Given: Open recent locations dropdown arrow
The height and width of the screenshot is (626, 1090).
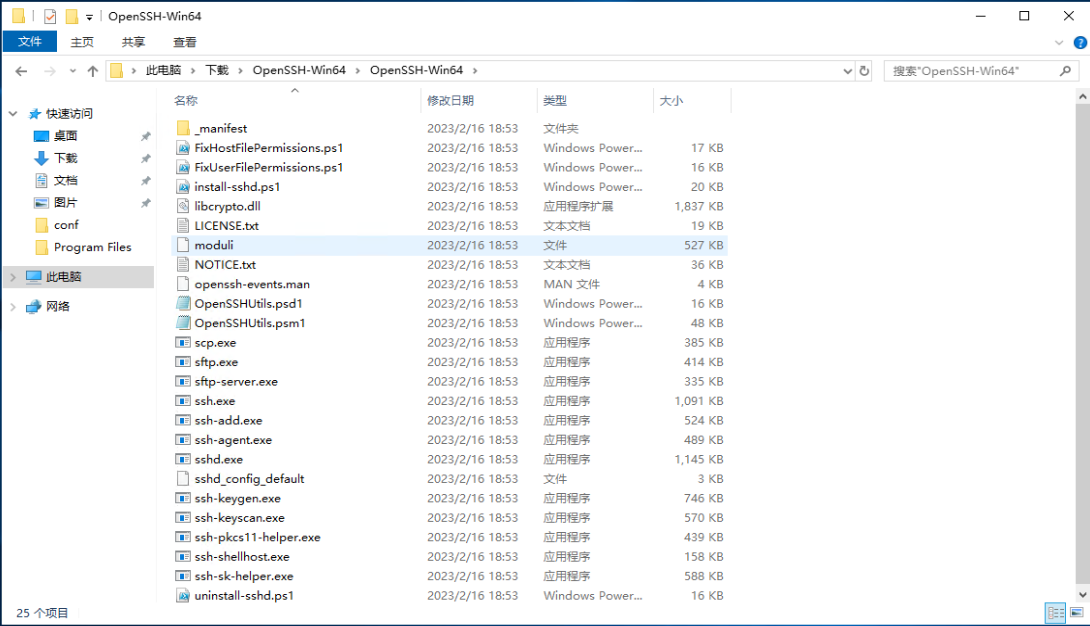Looking at the screenshot, I should [72, 71].
